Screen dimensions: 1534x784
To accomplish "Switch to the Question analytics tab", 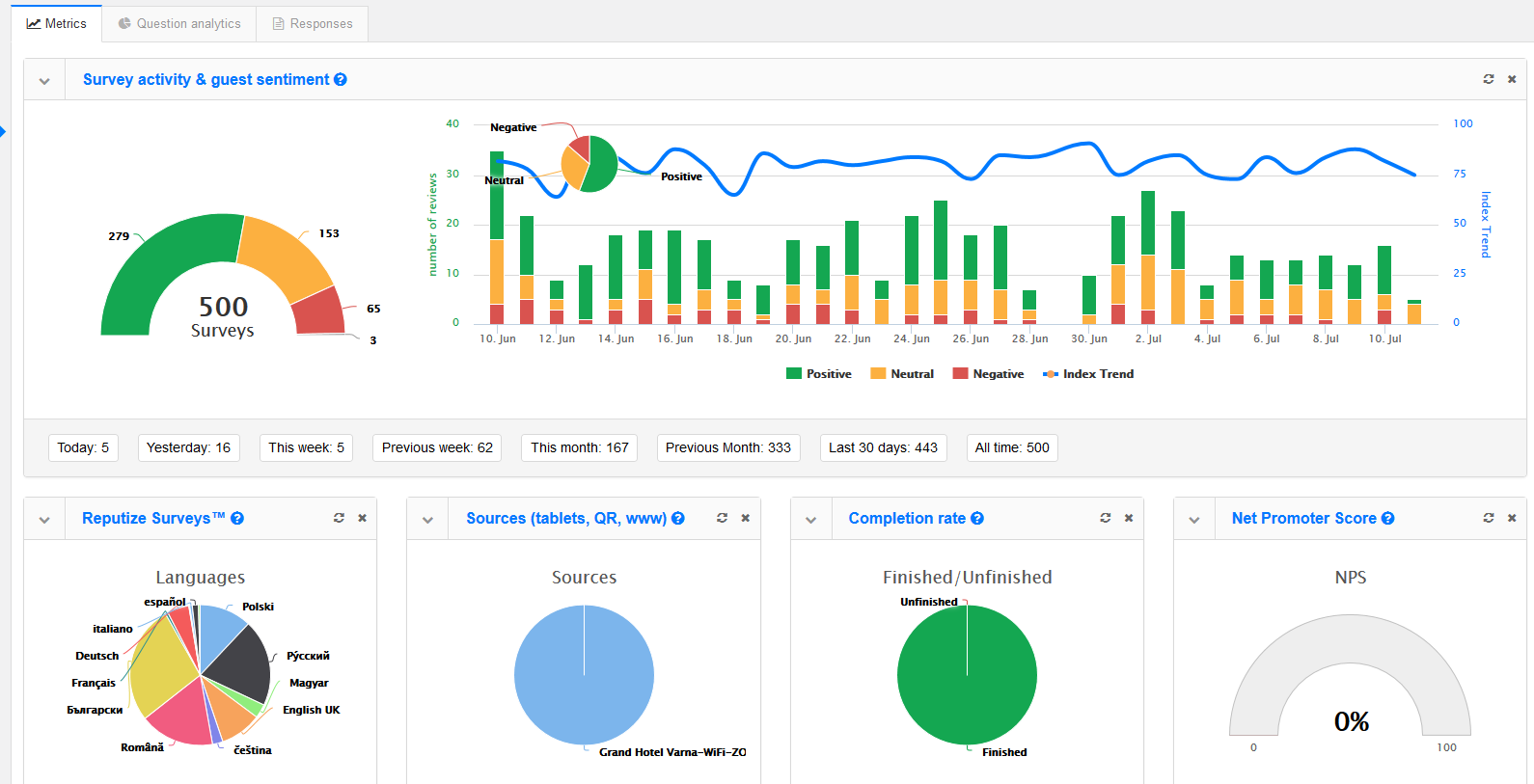I will [179, 23].
